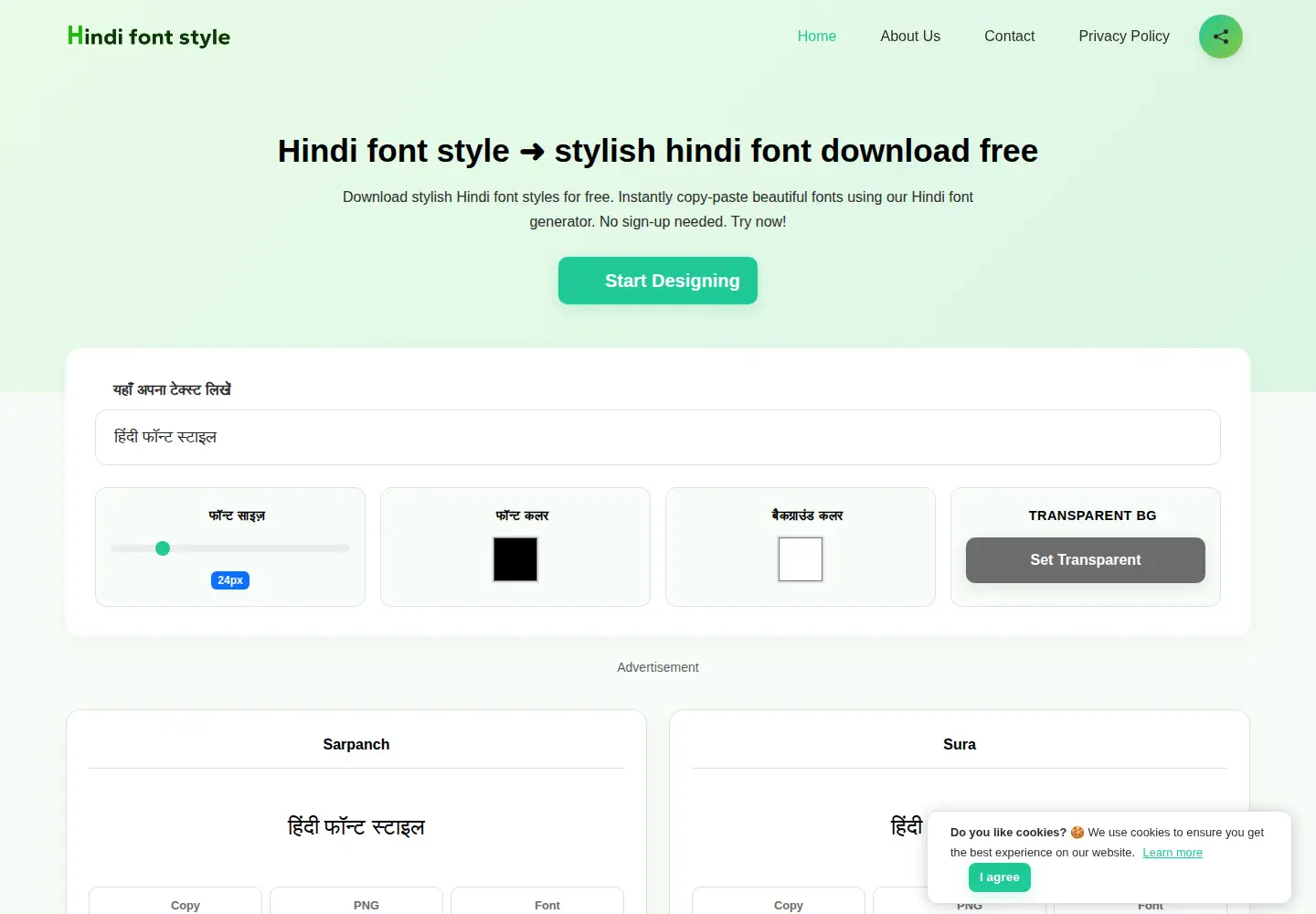Download Sarpanch style as PNG
The height and width of the screenshot is (914, 1316).
pyautogui.click(x=356, y=901)
